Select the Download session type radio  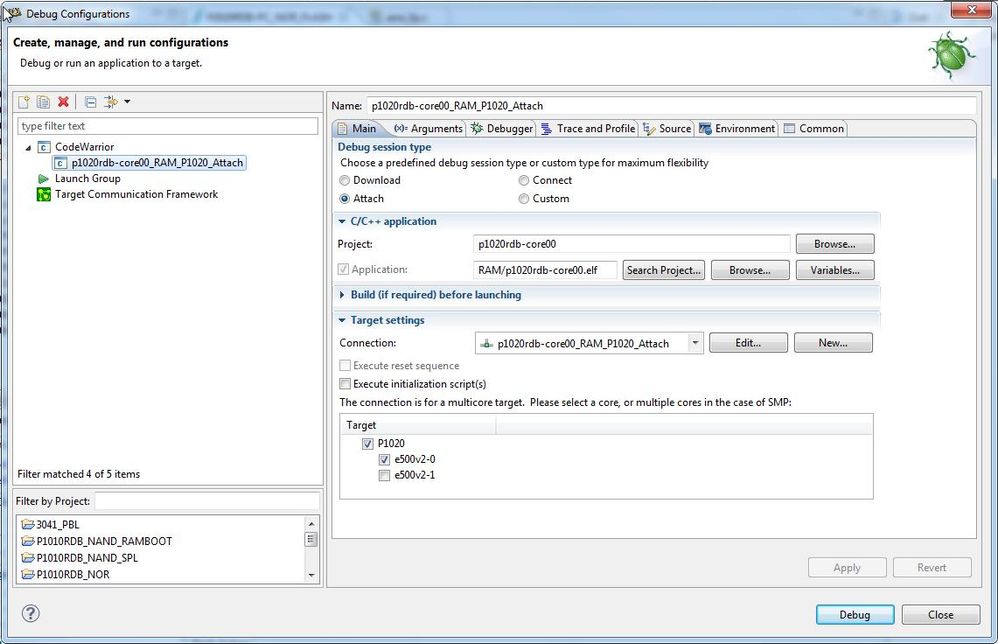point(344,181)
